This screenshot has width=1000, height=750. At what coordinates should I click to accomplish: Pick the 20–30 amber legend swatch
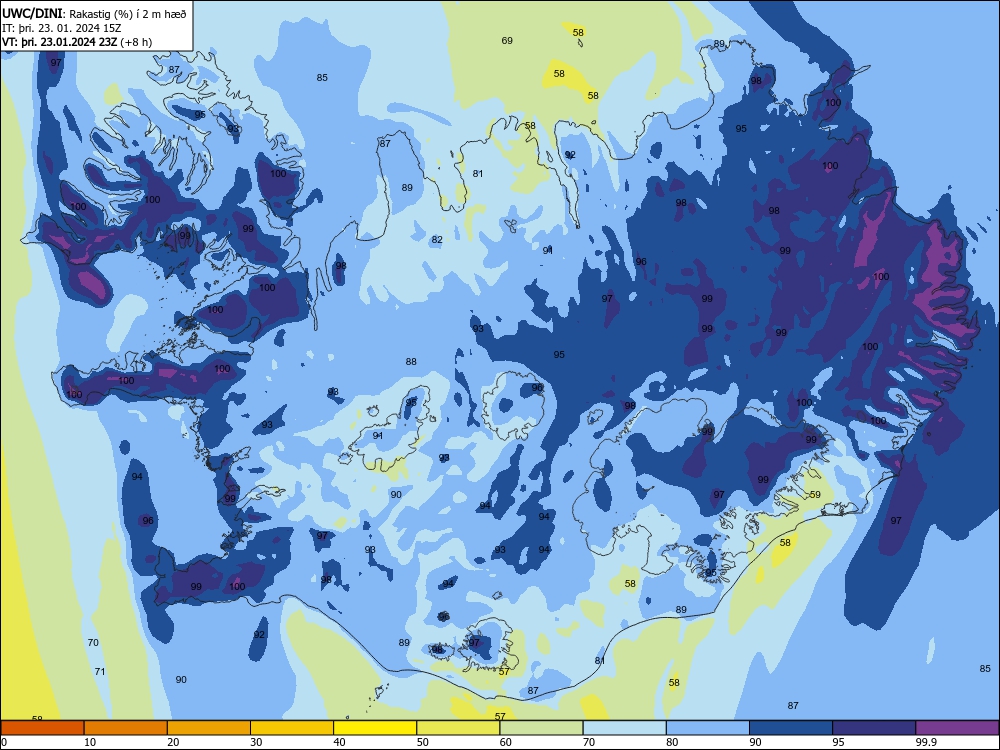[209, 728]
